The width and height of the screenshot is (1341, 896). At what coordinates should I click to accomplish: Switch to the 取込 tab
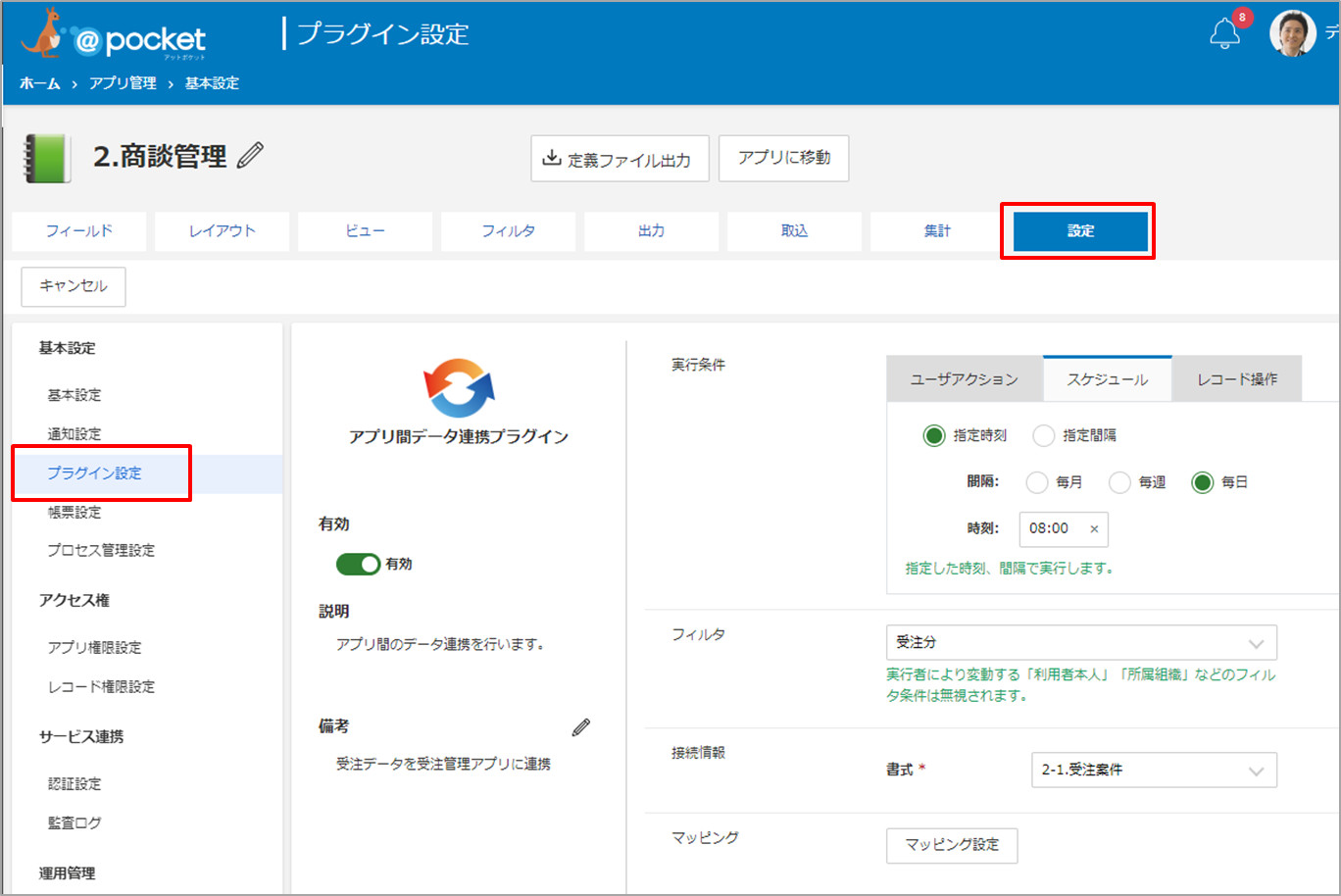795,231
